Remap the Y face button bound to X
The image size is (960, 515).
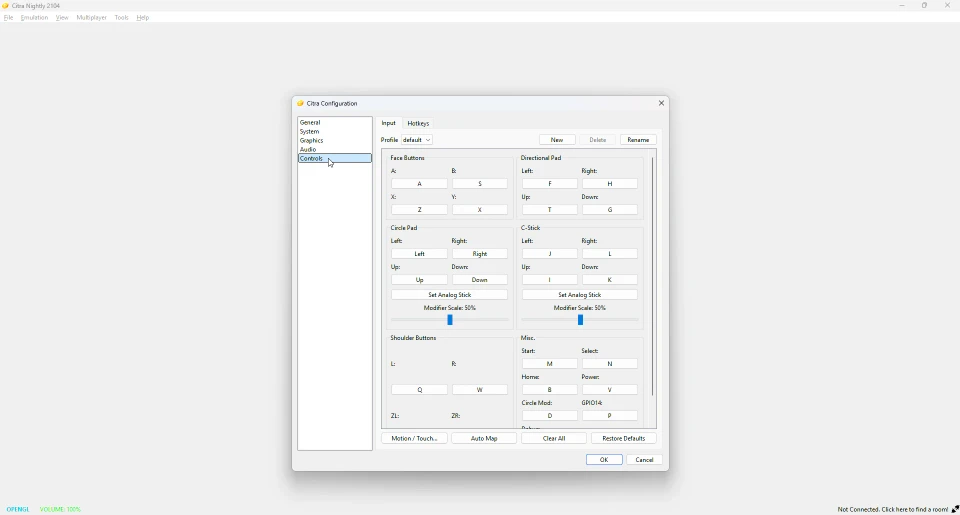(480, 209)
